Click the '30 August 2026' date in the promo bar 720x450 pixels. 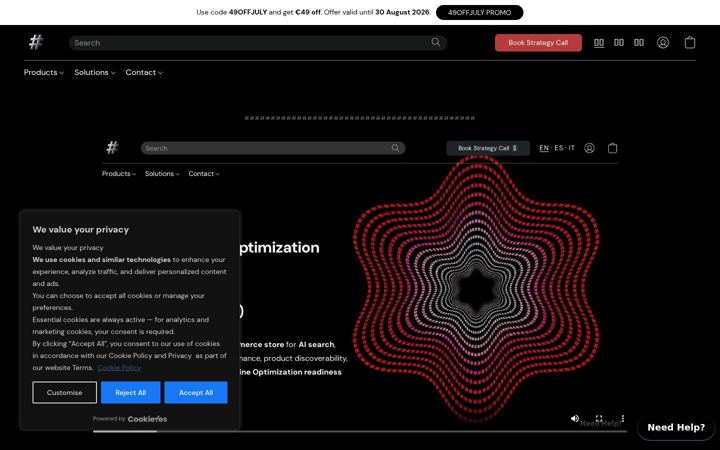click(402, 12)
